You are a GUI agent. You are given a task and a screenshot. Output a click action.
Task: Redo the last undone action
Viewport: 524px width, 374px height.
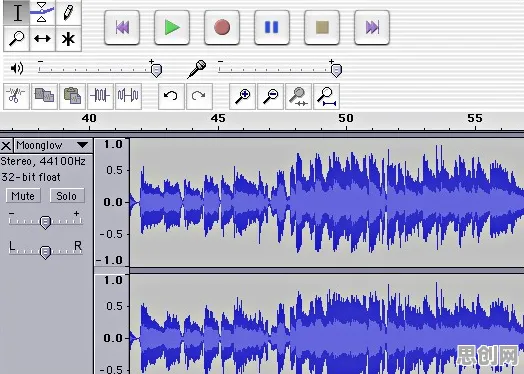[x=199, y=96]
